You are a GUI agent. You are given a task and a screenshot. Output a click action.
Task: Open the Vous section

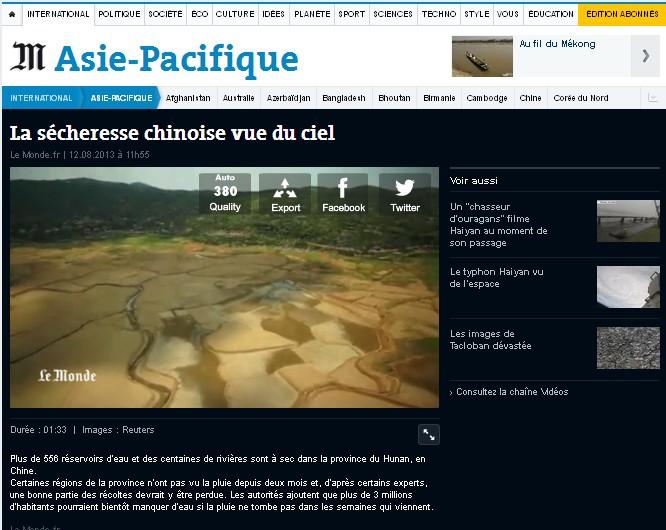508,14
